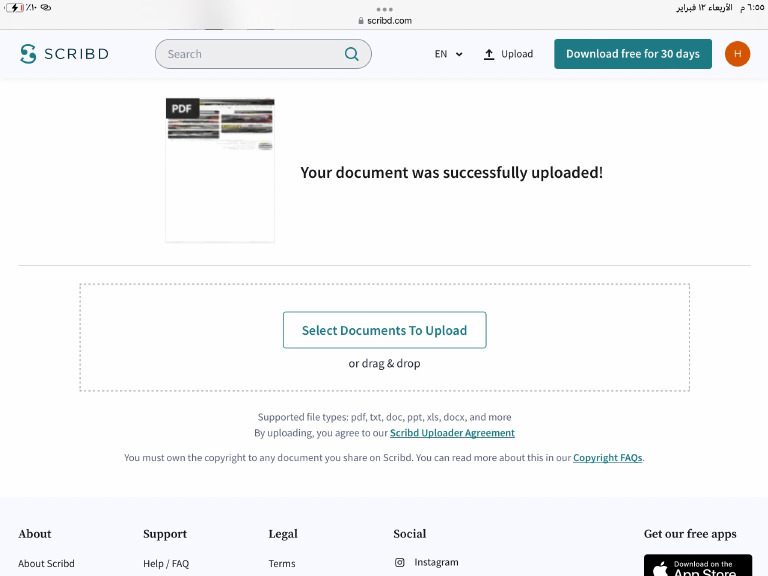
Task: Tap the padlock icon beside scribd.com
Action: pos(361,21)
